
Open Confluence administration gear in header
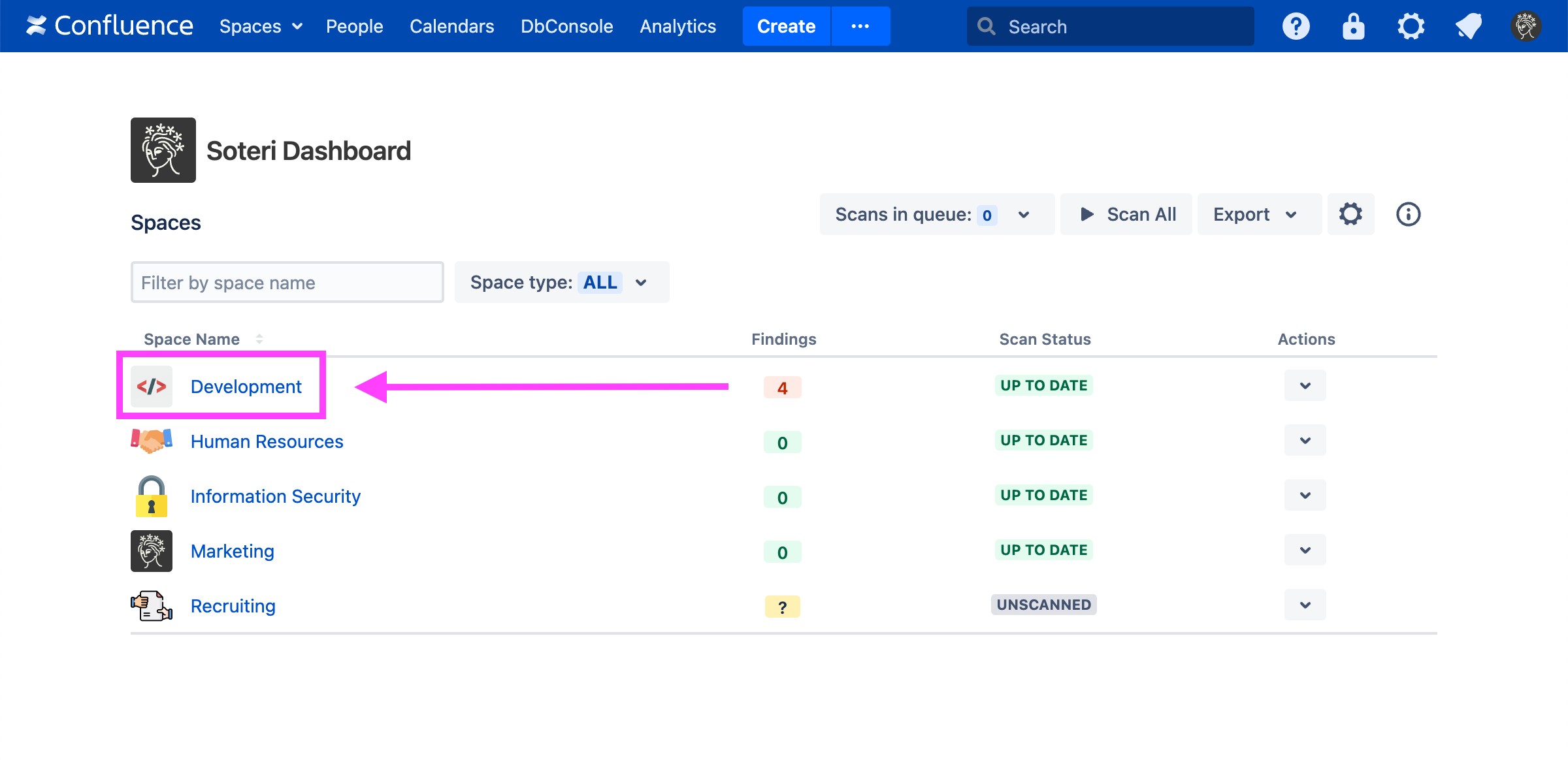pos(1411,27)
